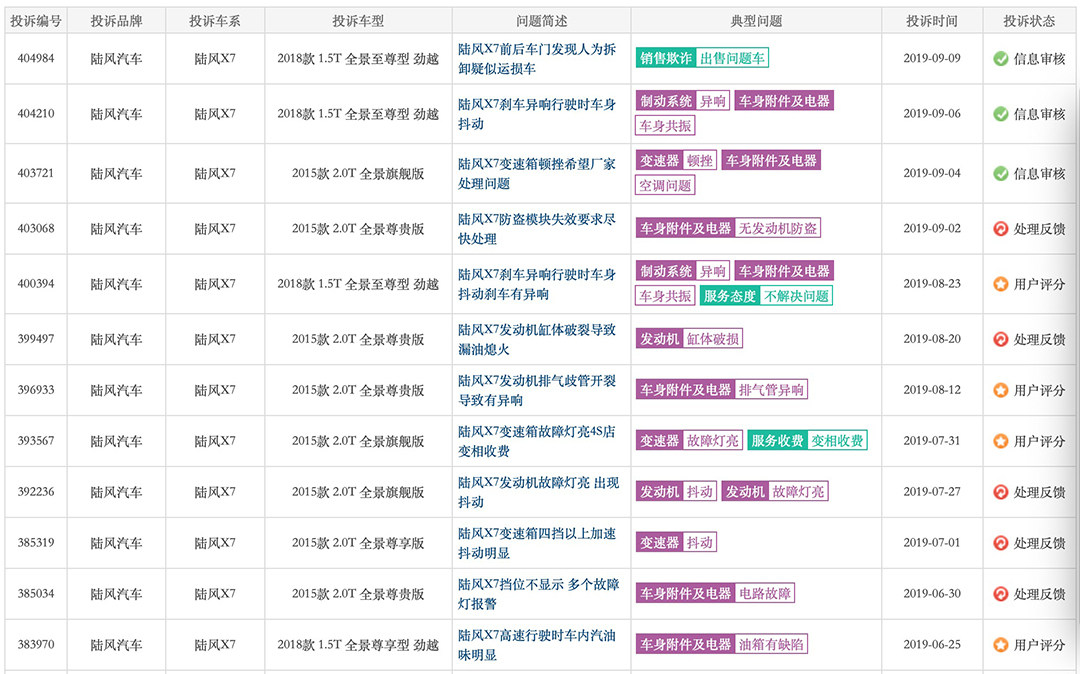
Task: Click the 投诉时间 column header
Action: pyautogui.click(x=931, y=21)
